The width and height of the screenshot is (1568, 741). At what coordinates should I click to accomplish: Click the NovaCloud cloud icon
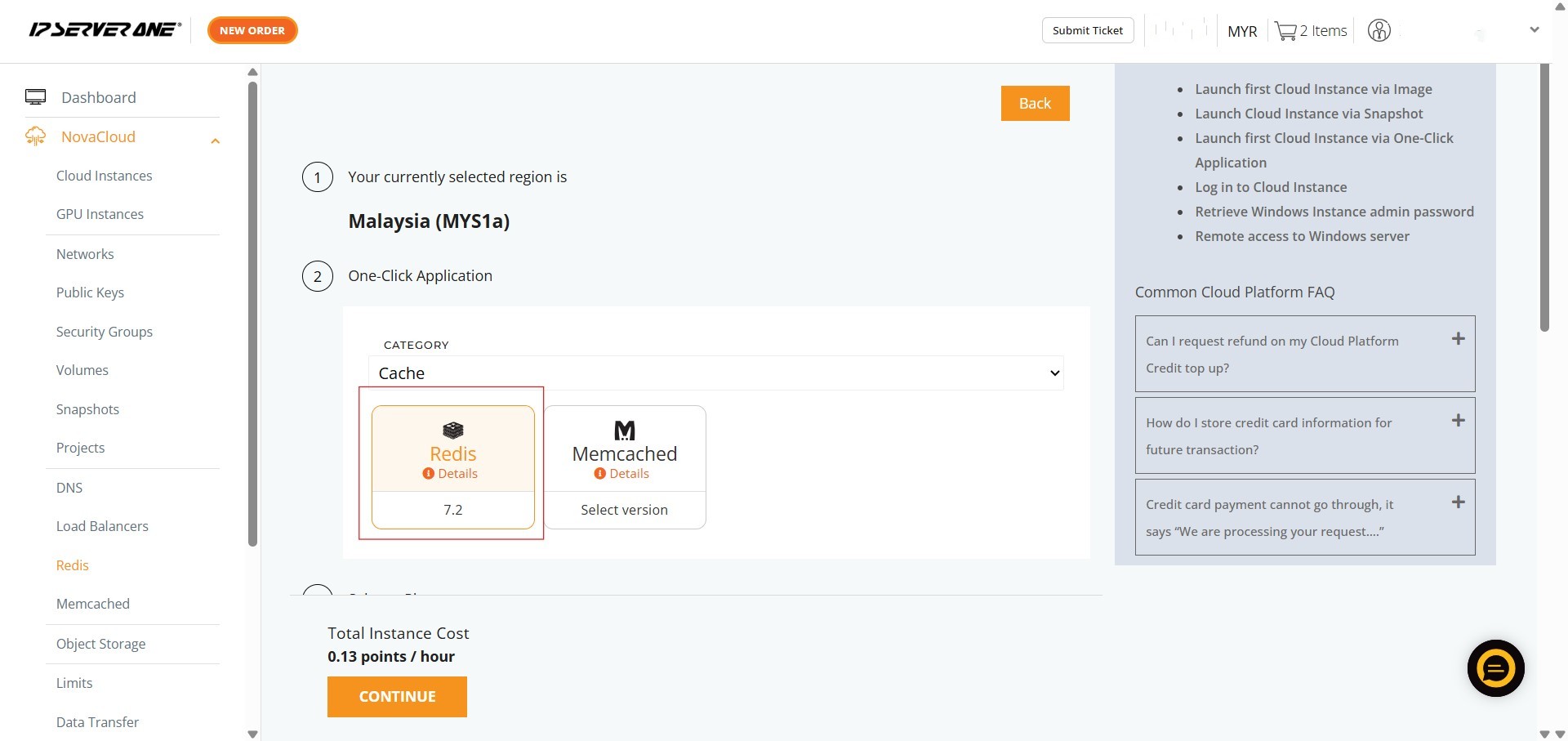[x=35, y=136]
